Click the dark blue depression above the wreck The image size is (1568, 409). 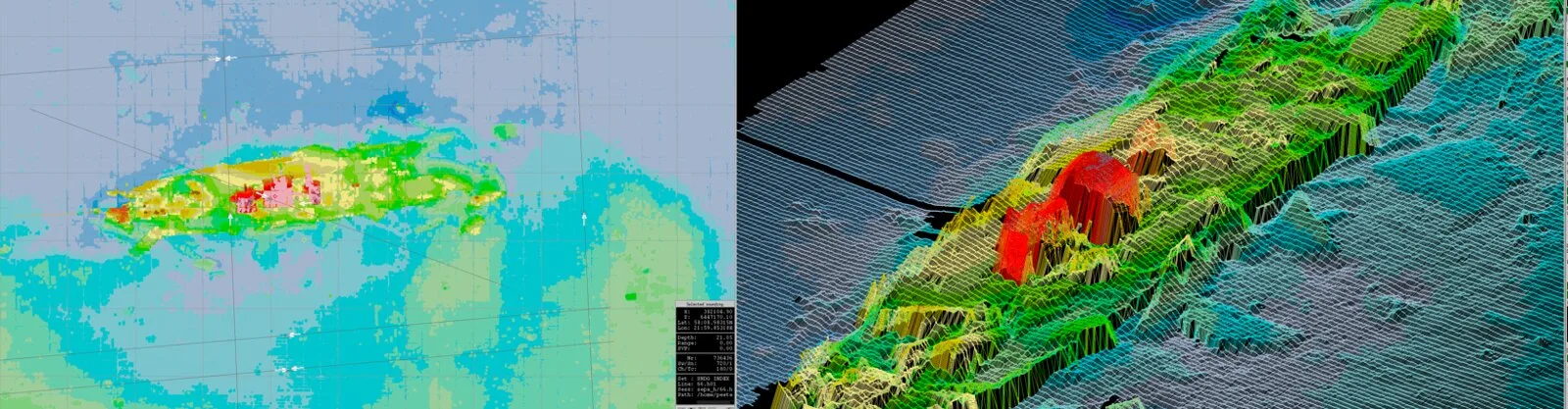coord(397,105)
